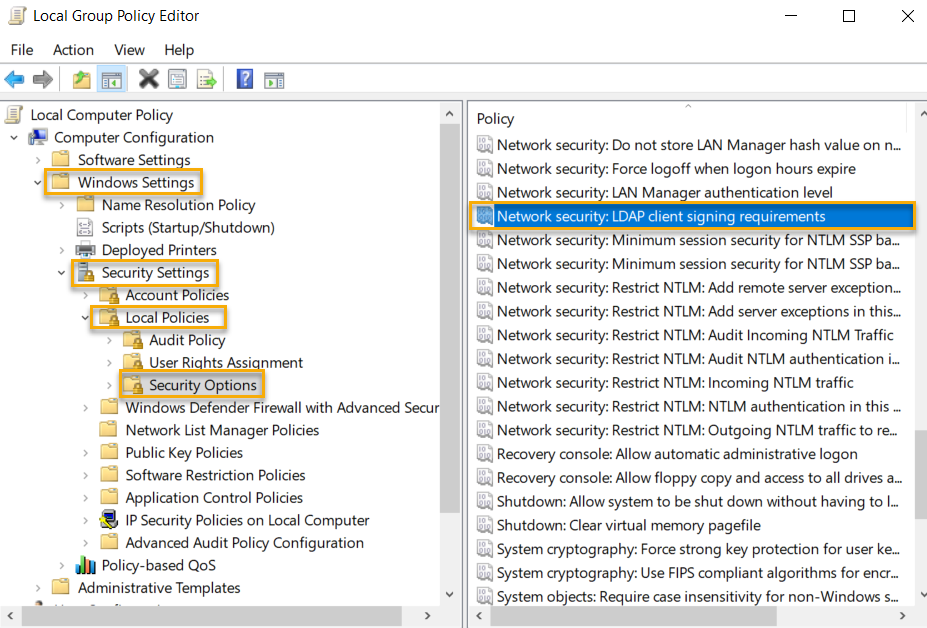This screenshot has height=628, width=927.
Task: Collapse the Windows Settings node
Action: [38, 183]
